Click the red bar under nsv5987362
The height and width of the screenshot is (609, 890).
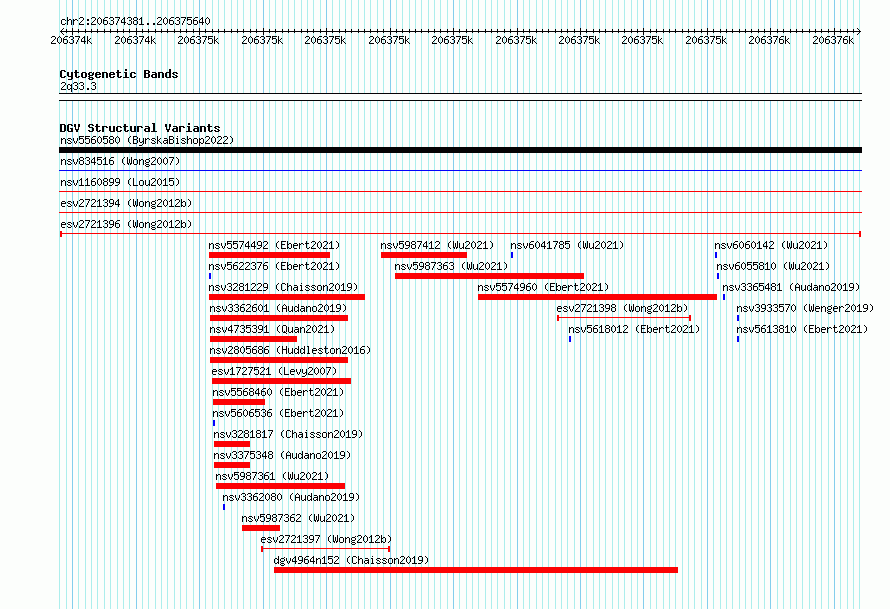pos(261,528)
